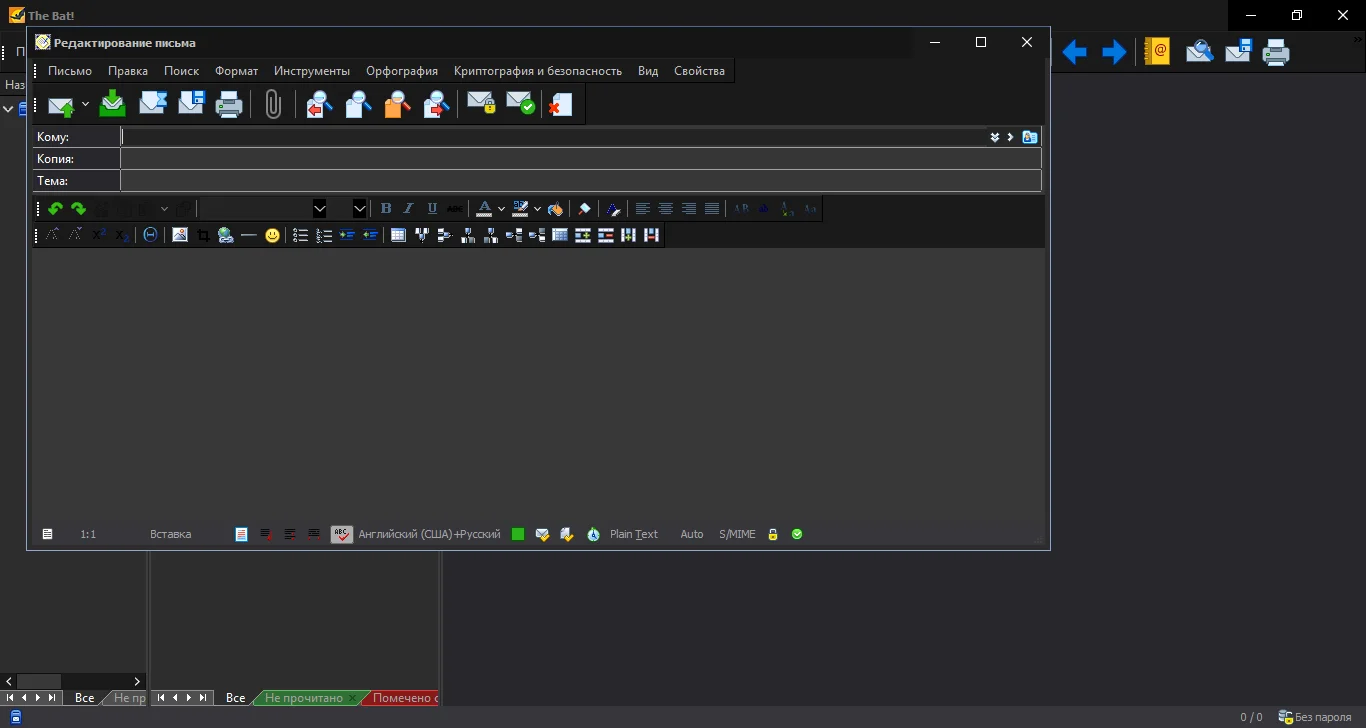Select the Не прочитано tab in main window

304,698
